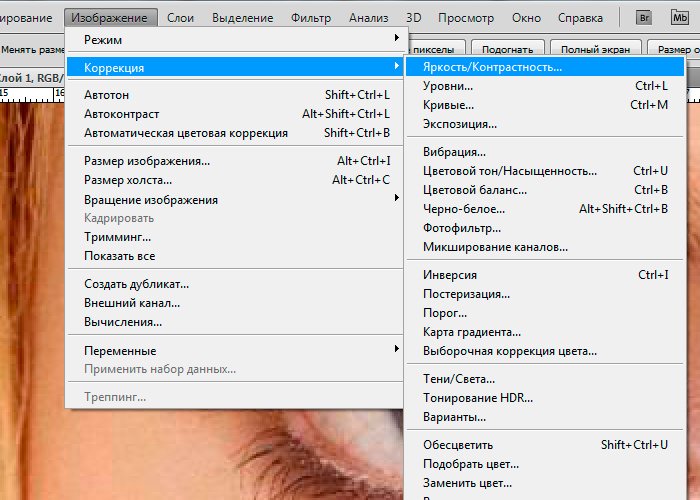700x500 pixels.
Task: Select Цветовой тон/Насыщенность option
Action: coord(502,171)
